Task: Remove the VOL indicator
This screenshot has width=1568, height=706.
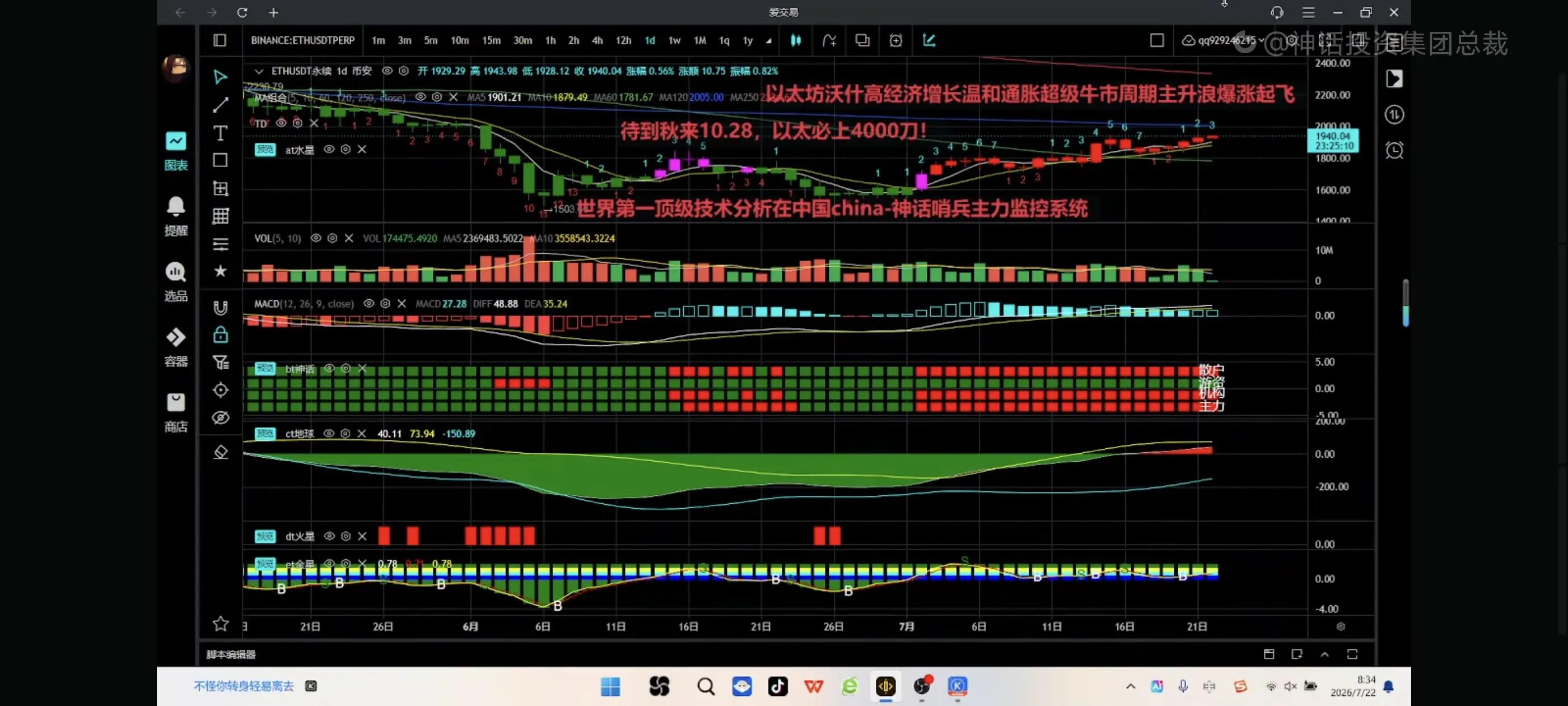Action: (349, 238)
